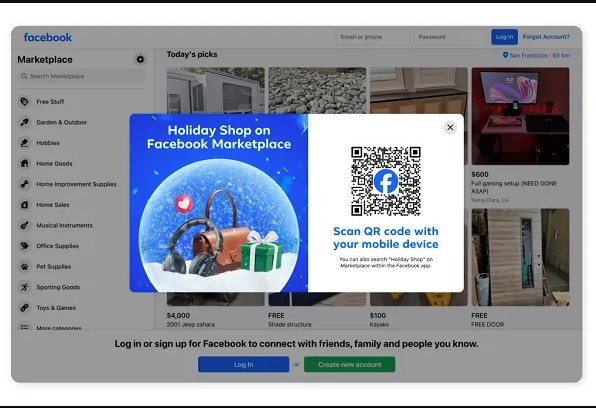Click the 'Shade structure' listing text

pos(290,324)
